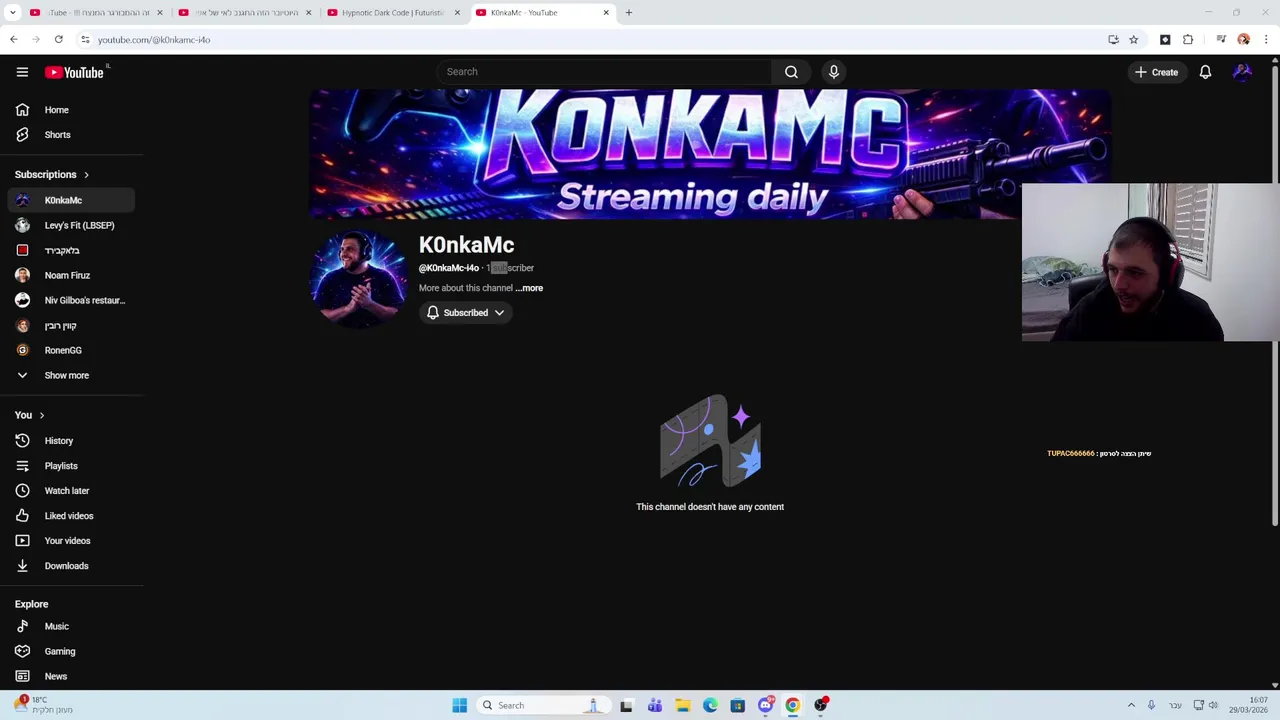
Task: Open the Chrome profile avatar
Action: 1243,40
